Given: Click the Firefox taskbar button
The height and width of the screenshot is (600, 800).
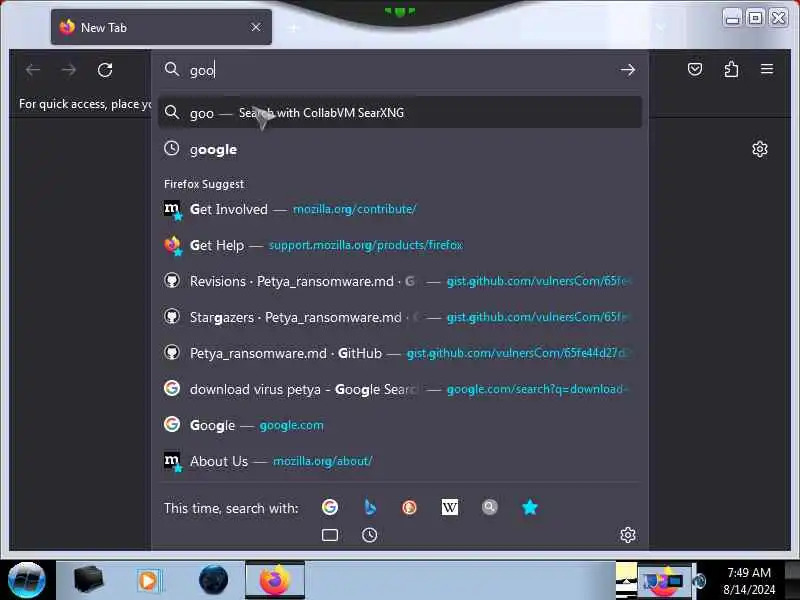Looking at the screenshot, I should tap(275, 580).
